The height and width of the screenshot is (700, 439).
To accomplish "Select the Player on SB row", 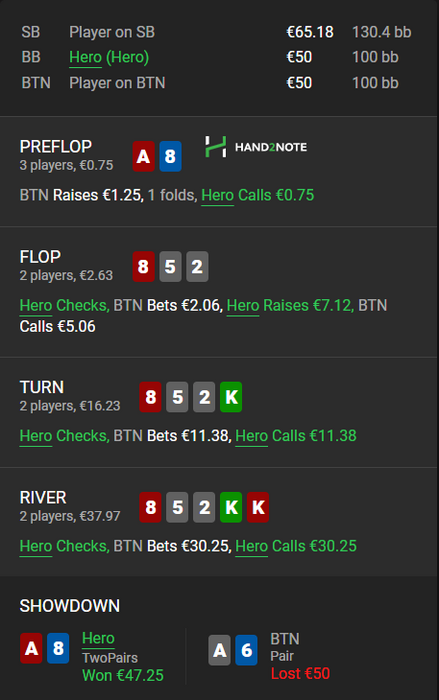I will pyautogui.click(x=216, y=32).
